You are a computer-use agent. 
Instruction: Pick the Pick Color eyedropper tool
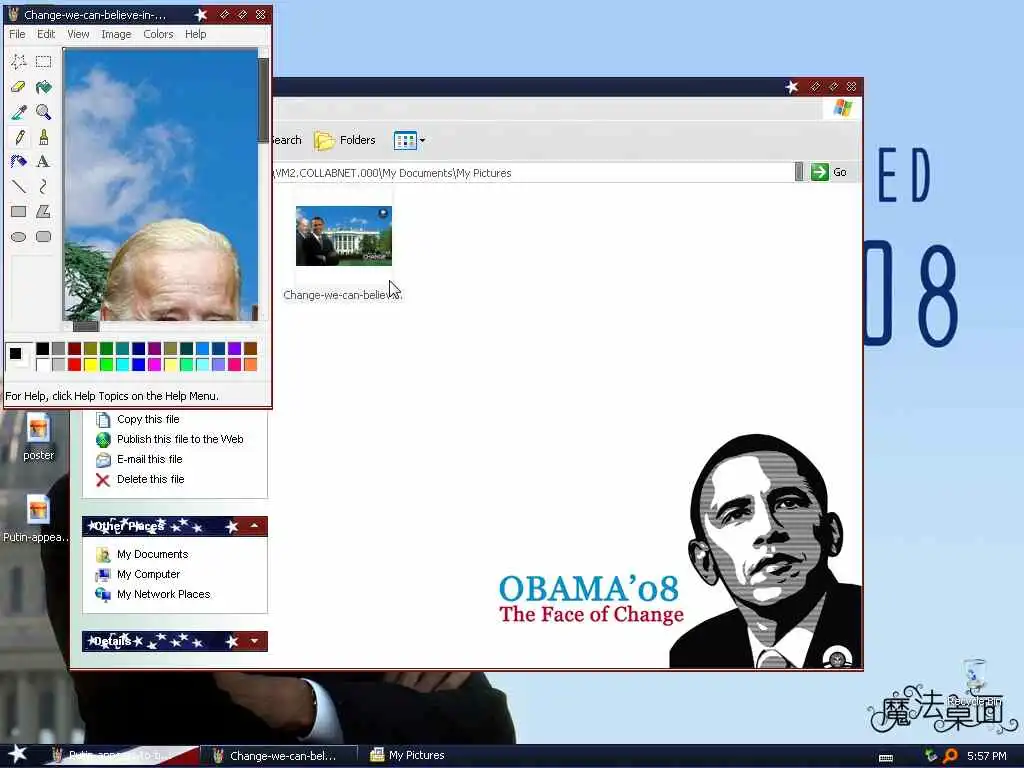click(18, 112)
